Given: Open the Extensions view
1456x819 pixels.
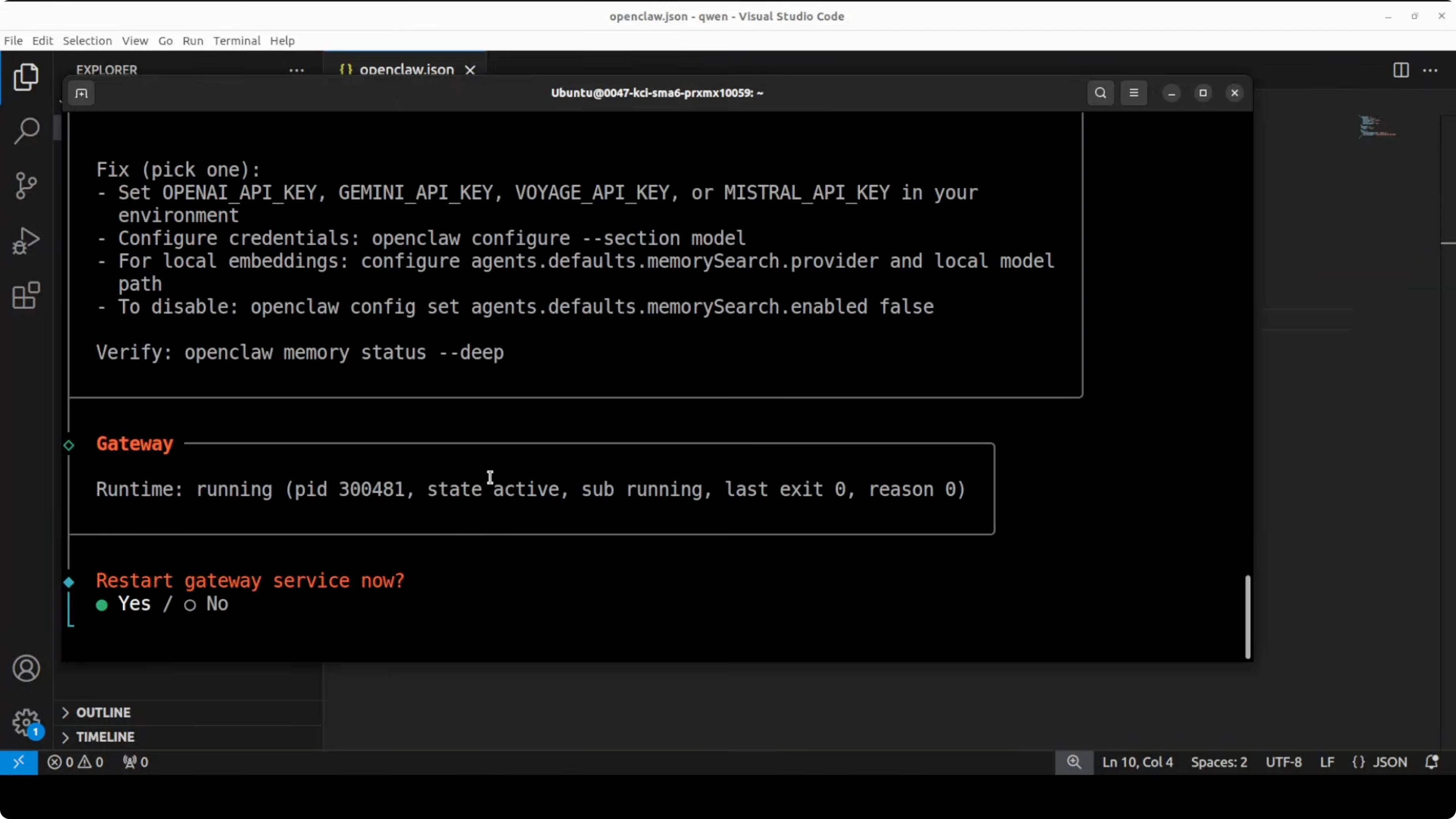Looking at the screenshot, I should click(26, 295).
